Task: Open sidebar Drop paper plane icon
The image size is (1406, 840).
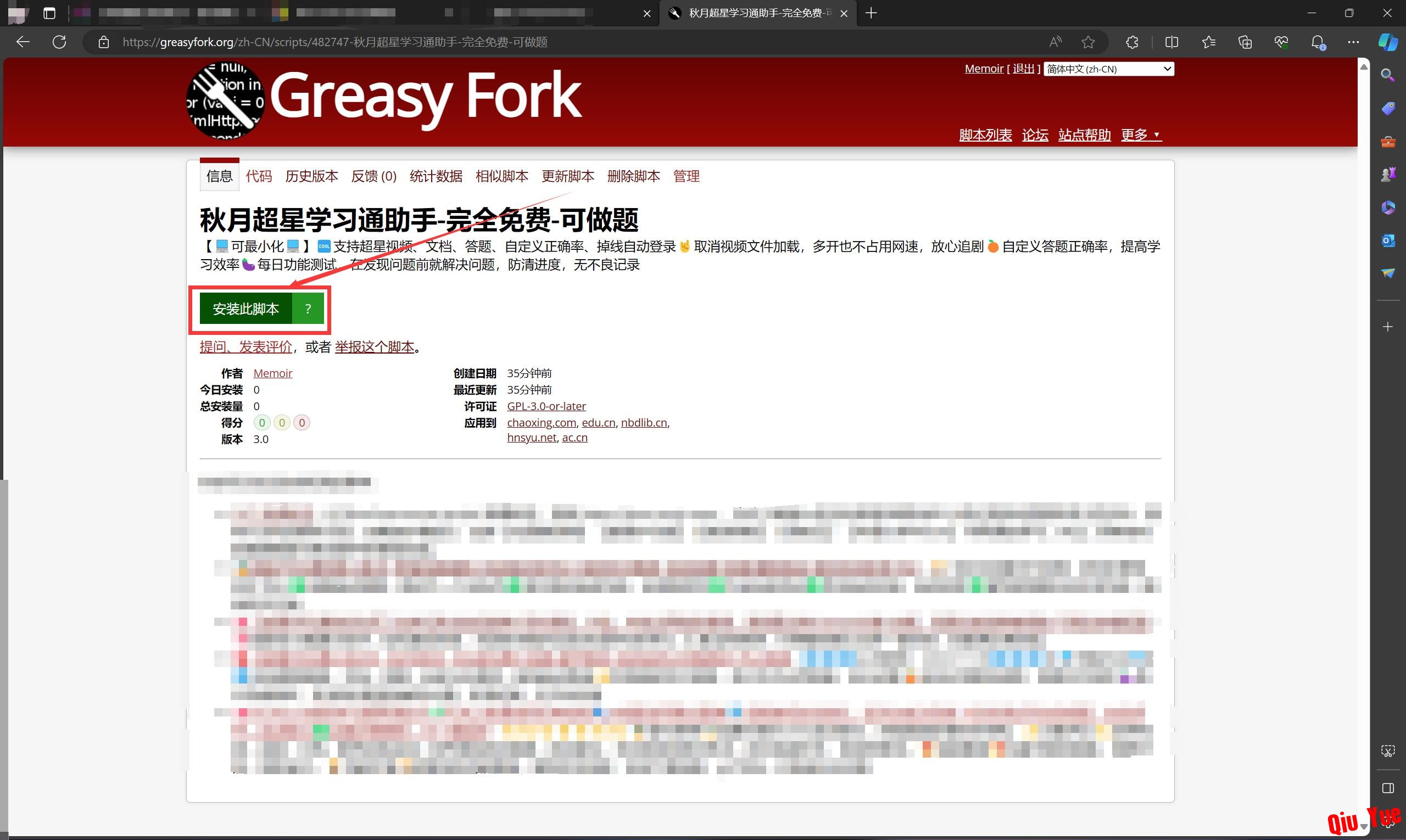Action: click(x=1387, y=273)
